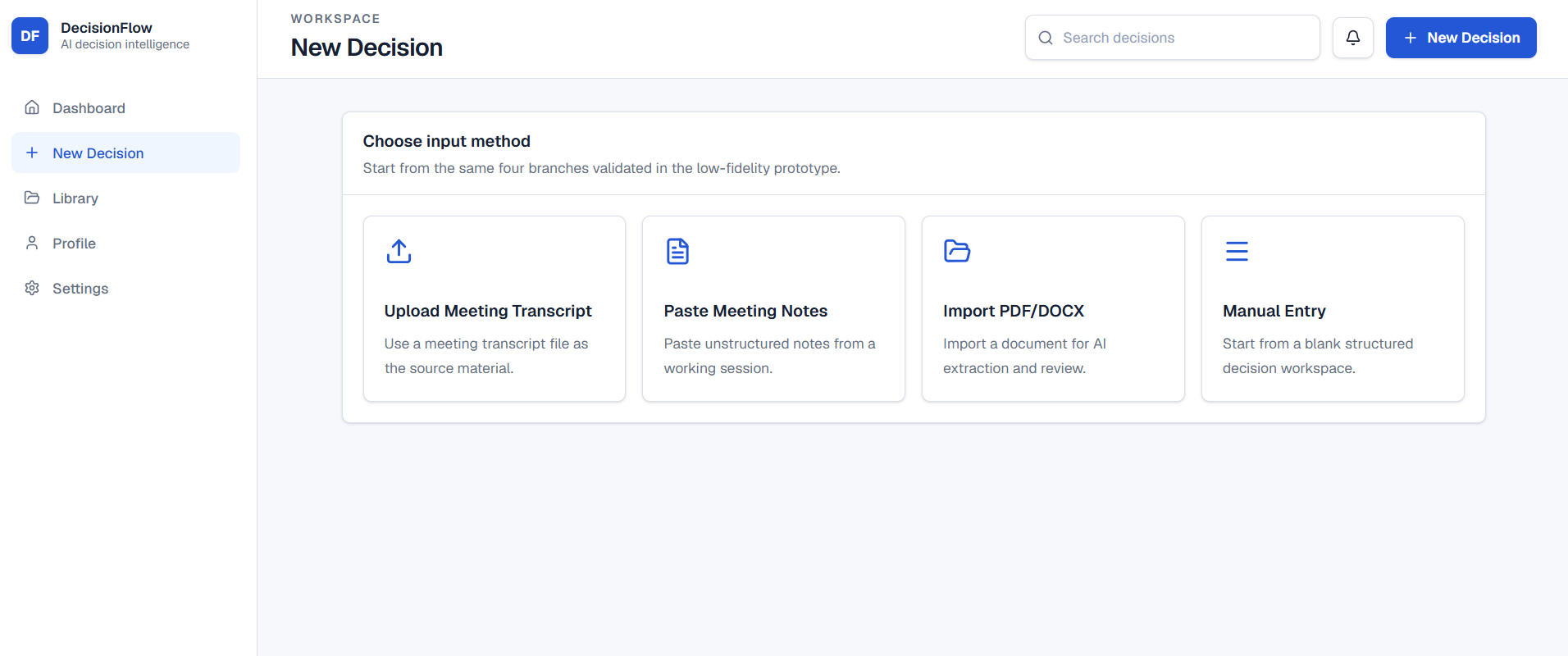1568x656 pixels.
Task: Click the DF DecisionFlow logo badge
Action: (30, 36)
